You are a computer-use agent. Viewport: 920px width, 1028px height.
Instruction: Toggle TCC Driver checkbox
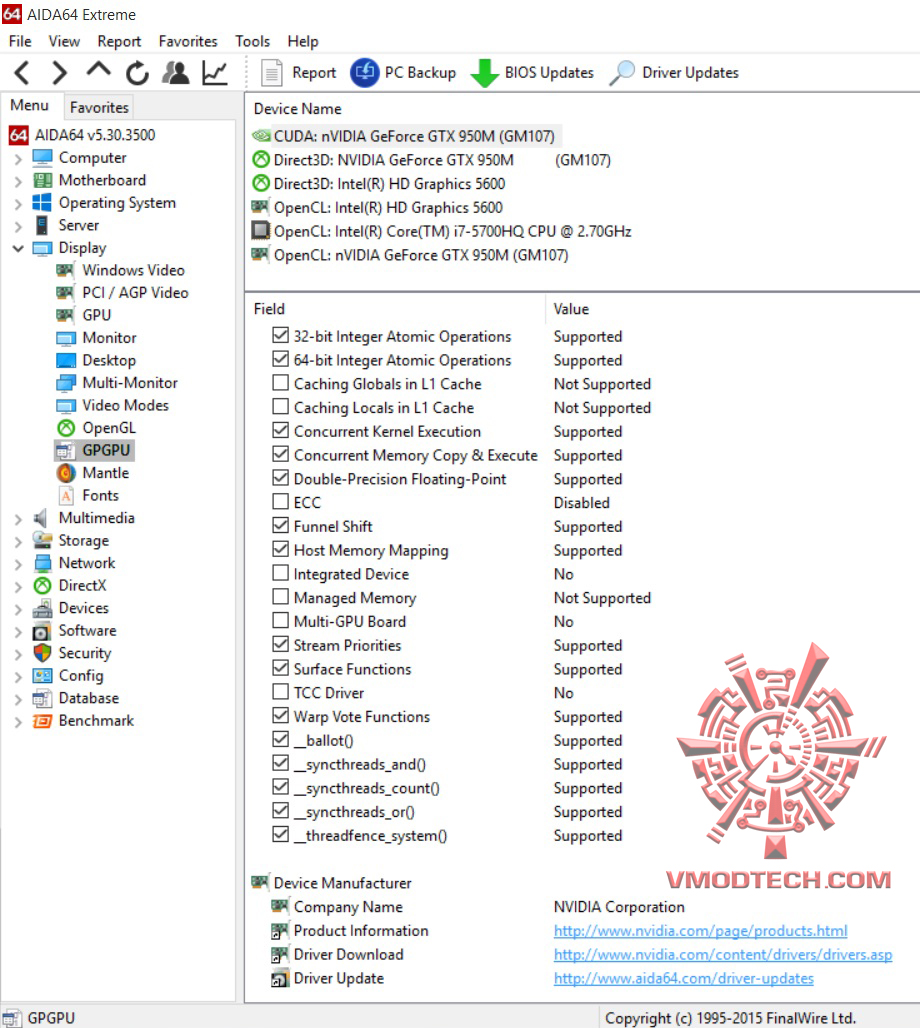(x=281, y=692)
